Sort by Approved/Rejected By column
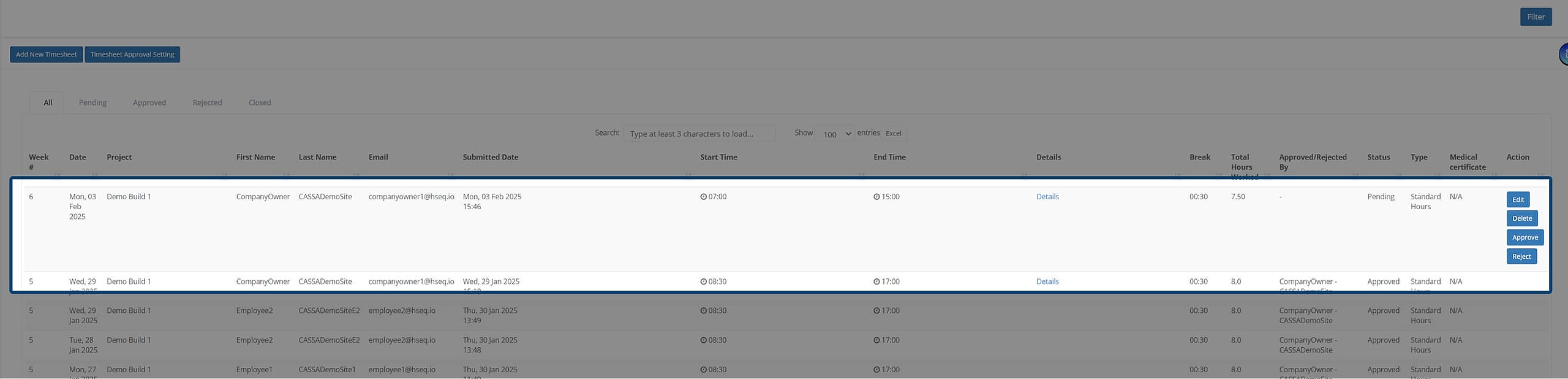 (1313, 162)
